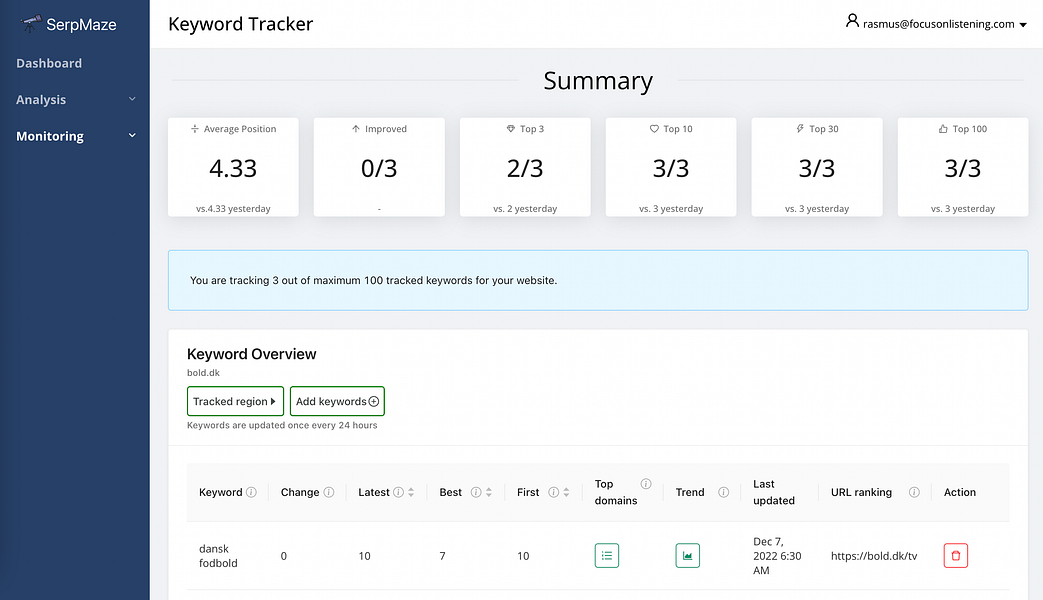Open the Monitoring menu item
Image resolution: width=1043 pixels, height=600 pixels.
50,136
